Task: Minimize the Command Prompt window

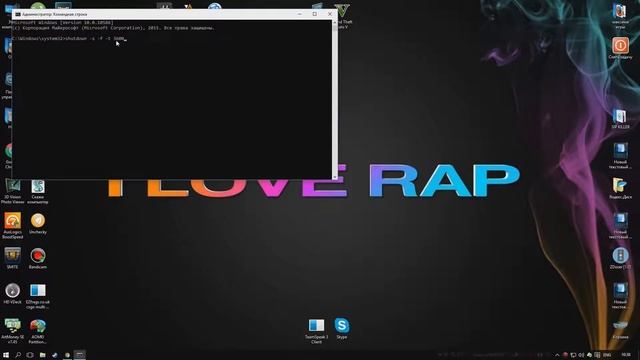Action: tap(300, 14)
